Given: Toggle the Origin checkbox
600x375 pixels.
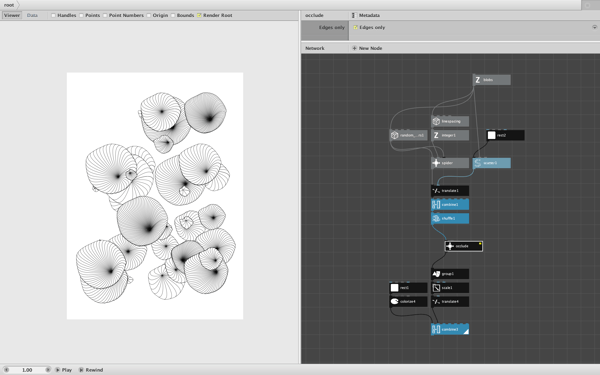Looking at the screenshot, I should (148, 15).
